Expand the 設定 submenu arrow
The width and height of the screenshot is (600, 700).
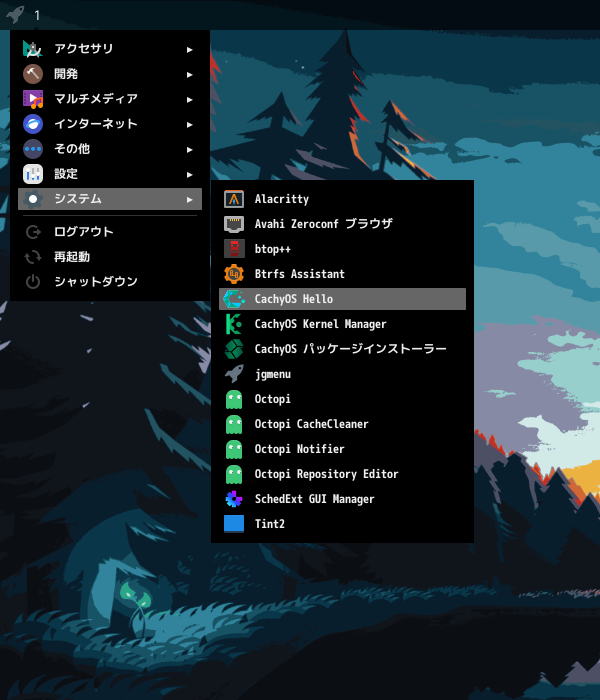click(x=190, y=175)
